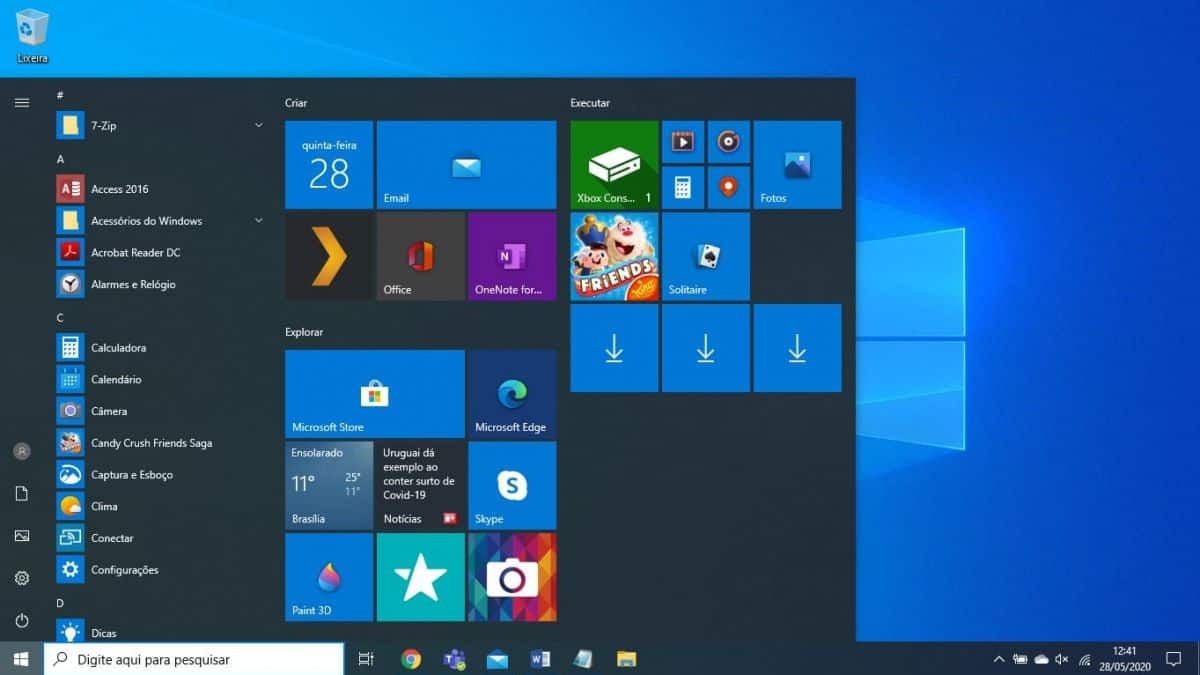Screen dimensions: 1200x675
Task: Open the Fotos tile
Action: 797,165
